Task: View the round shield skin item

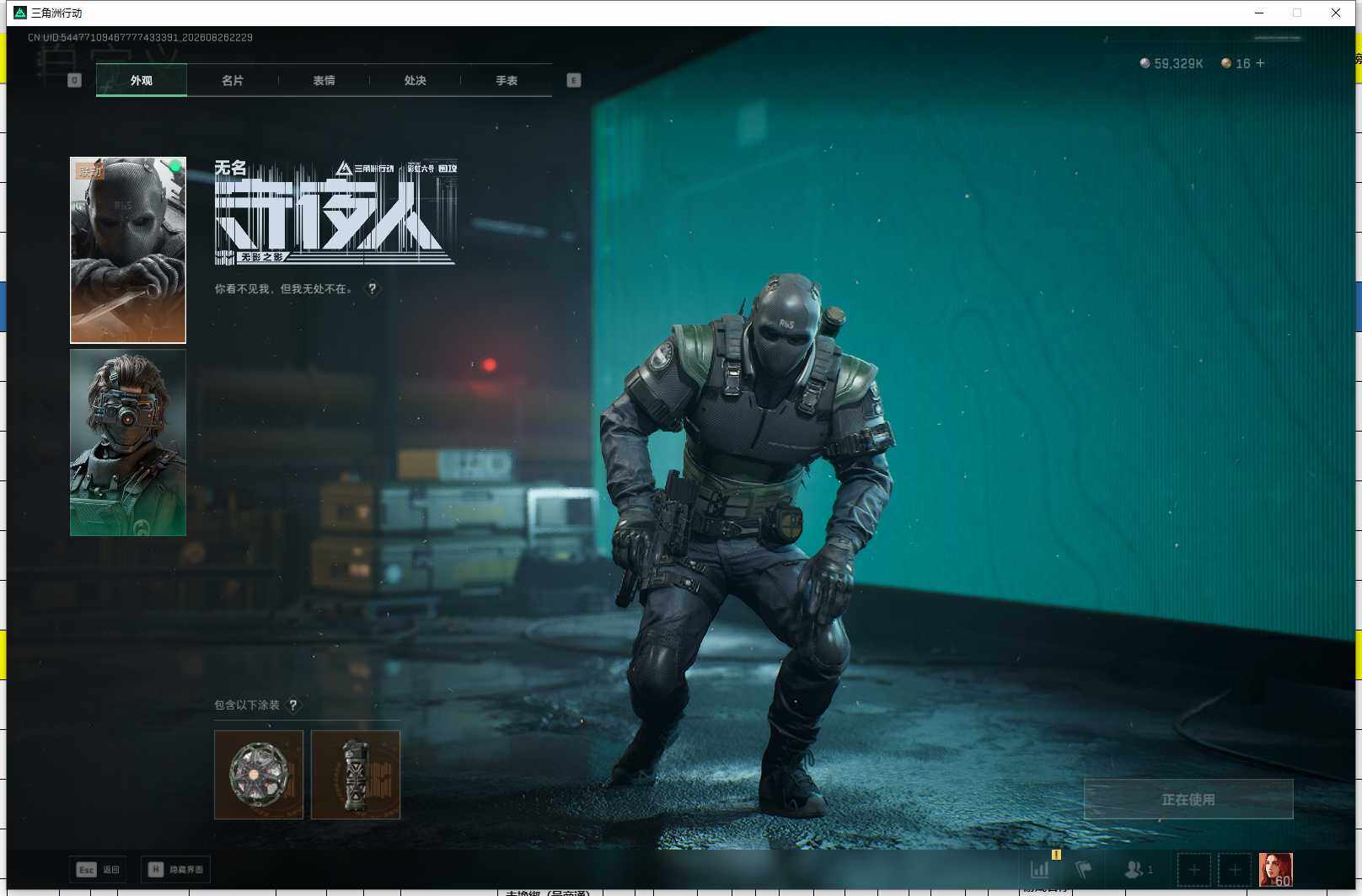Action: click(259, 775)
